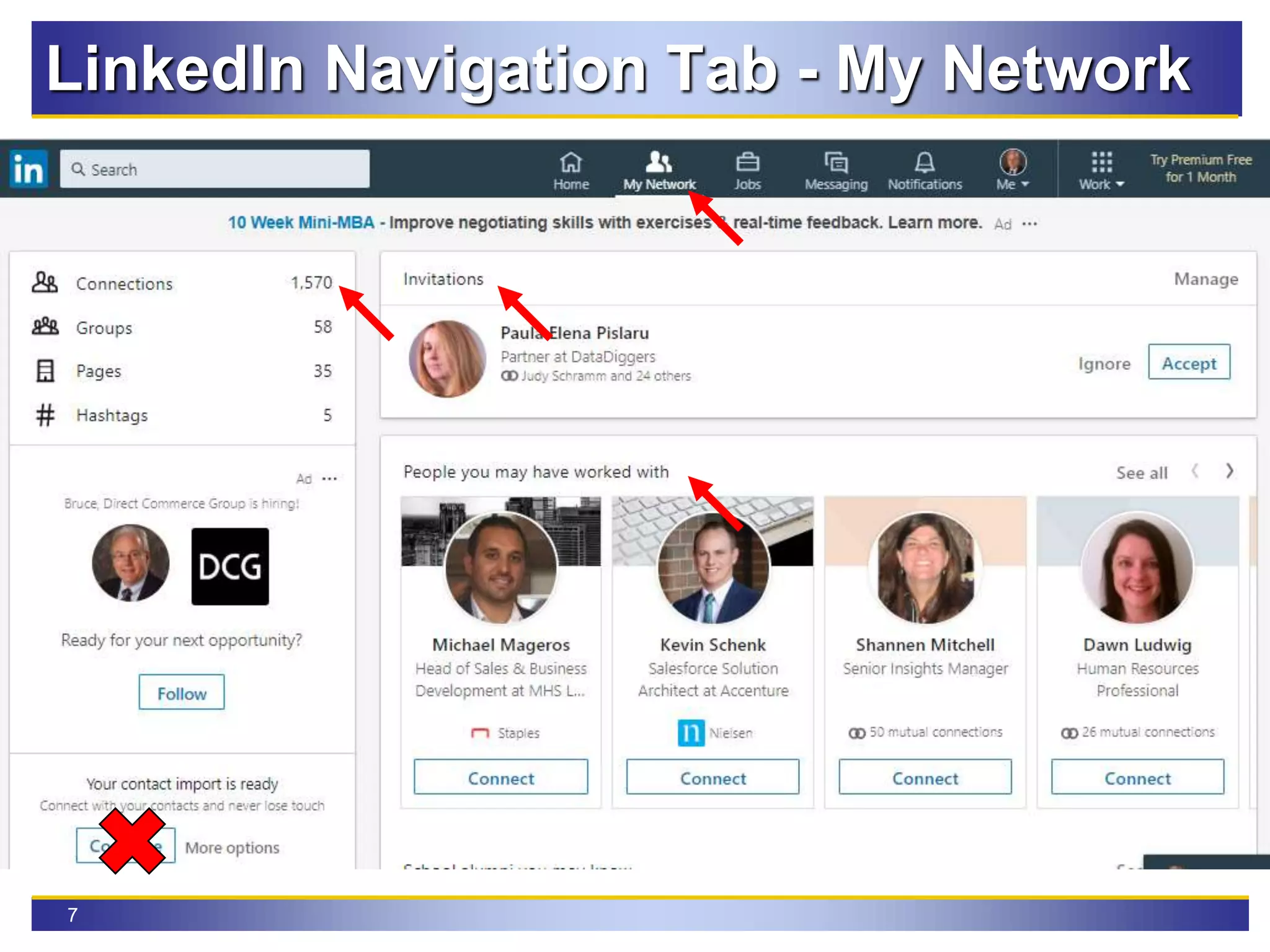
Task: Click Michael Mageros name text
Action: click(x=501, y=645)
